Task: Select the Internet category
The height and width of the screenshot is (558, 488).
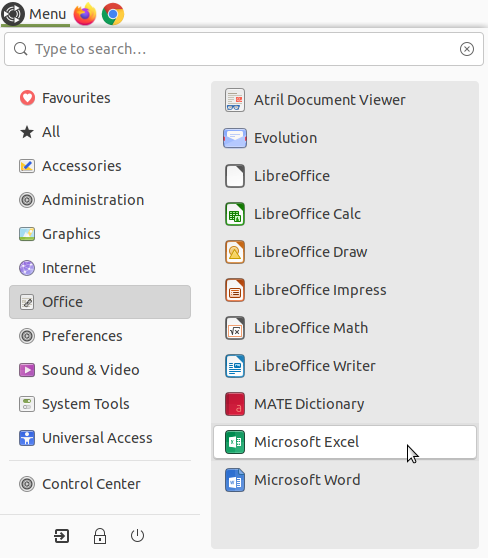Action: point(100,268)
